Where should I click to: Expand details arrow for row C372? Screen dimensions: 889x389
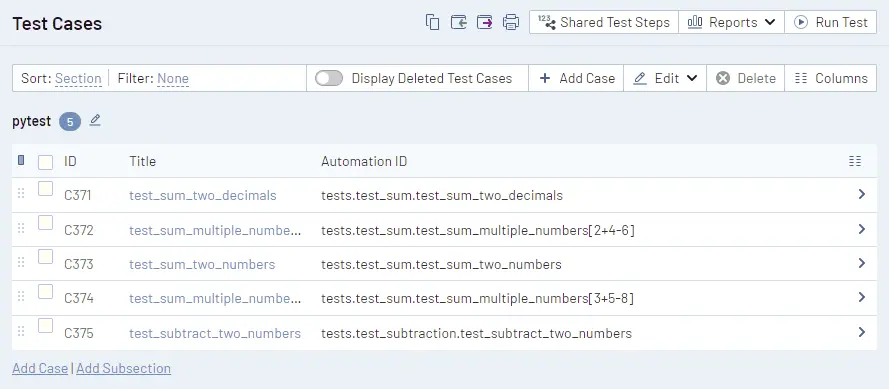pyautogui.click(x=862, y=229)
